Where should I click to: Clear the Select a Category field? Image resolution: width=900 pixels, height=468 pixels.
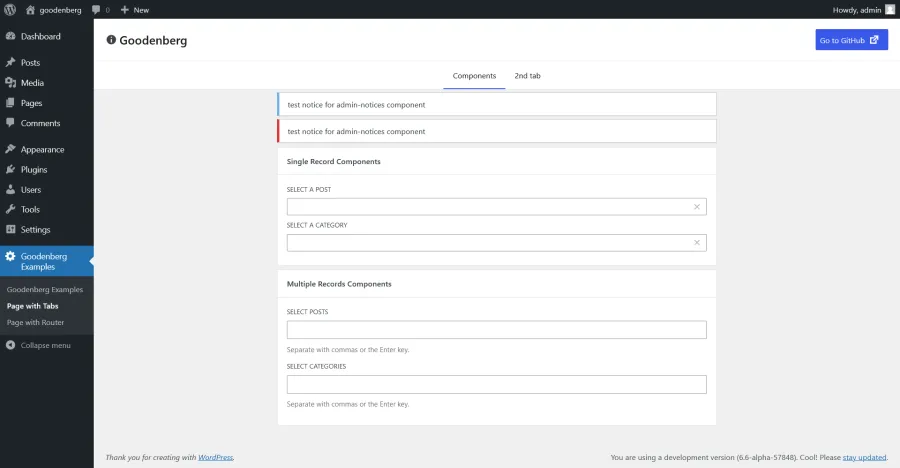click(697, 242)
